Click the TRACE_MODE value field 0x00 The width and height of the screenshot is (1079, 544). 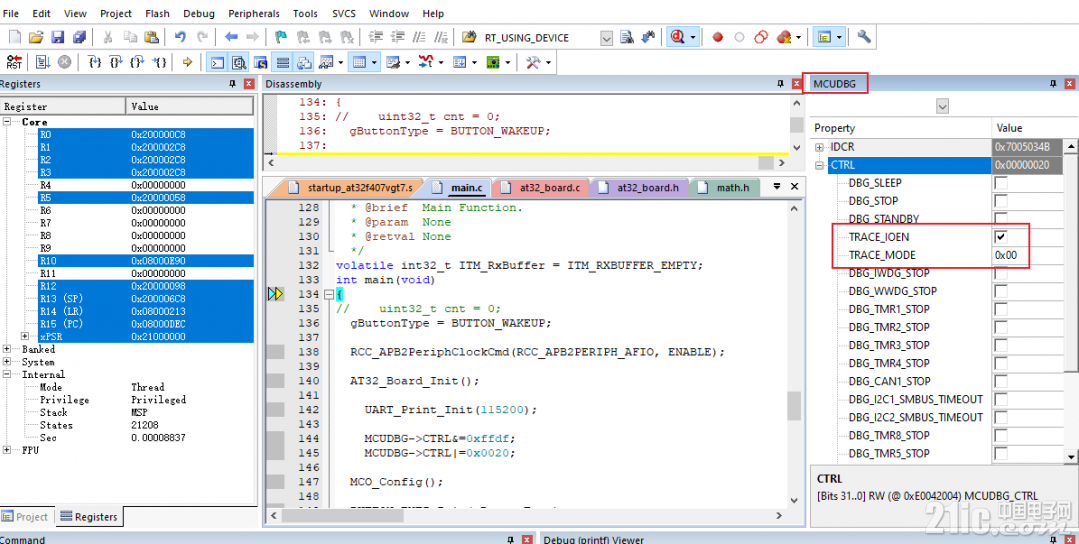click(1027, 255)
